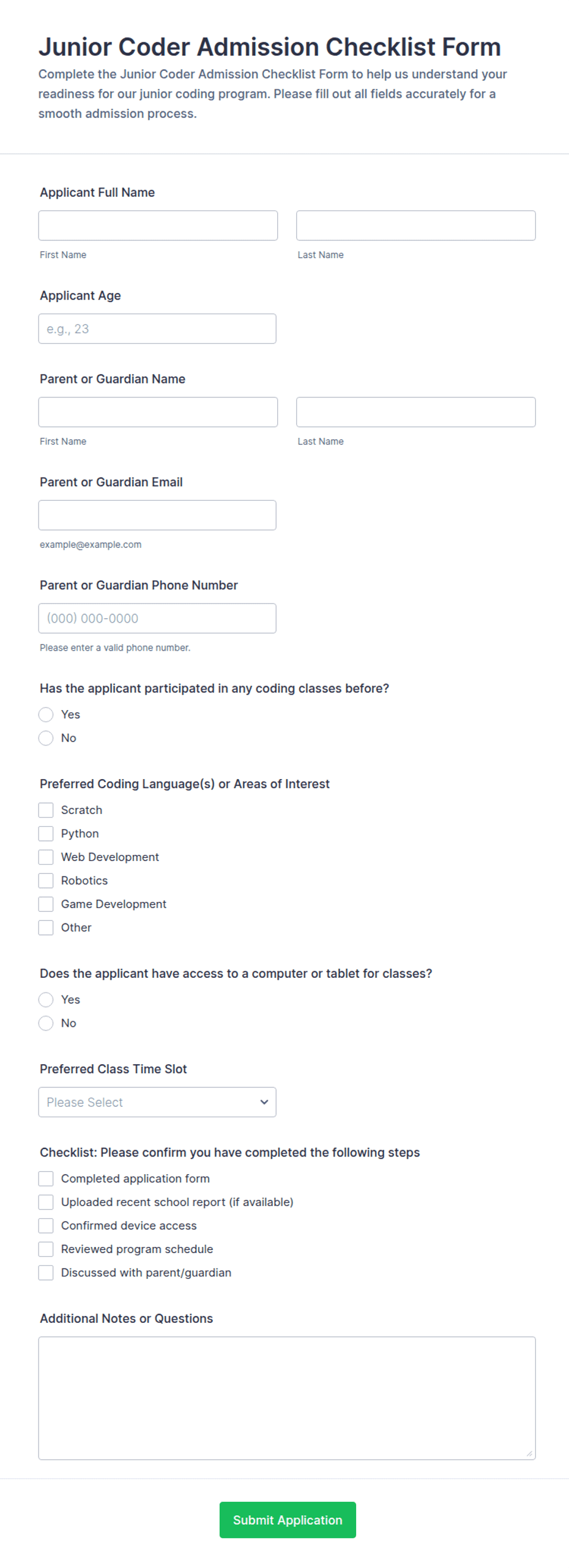Click the Submit Application button
Screen dimensions: 569x1568
point(288,1519)
